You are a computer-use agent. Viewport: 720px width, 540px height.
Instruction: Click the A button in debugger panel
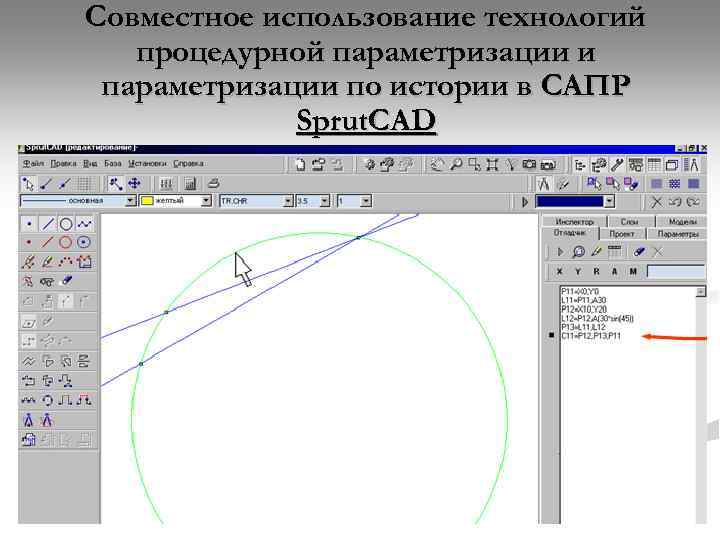click(x=614, y=271)
